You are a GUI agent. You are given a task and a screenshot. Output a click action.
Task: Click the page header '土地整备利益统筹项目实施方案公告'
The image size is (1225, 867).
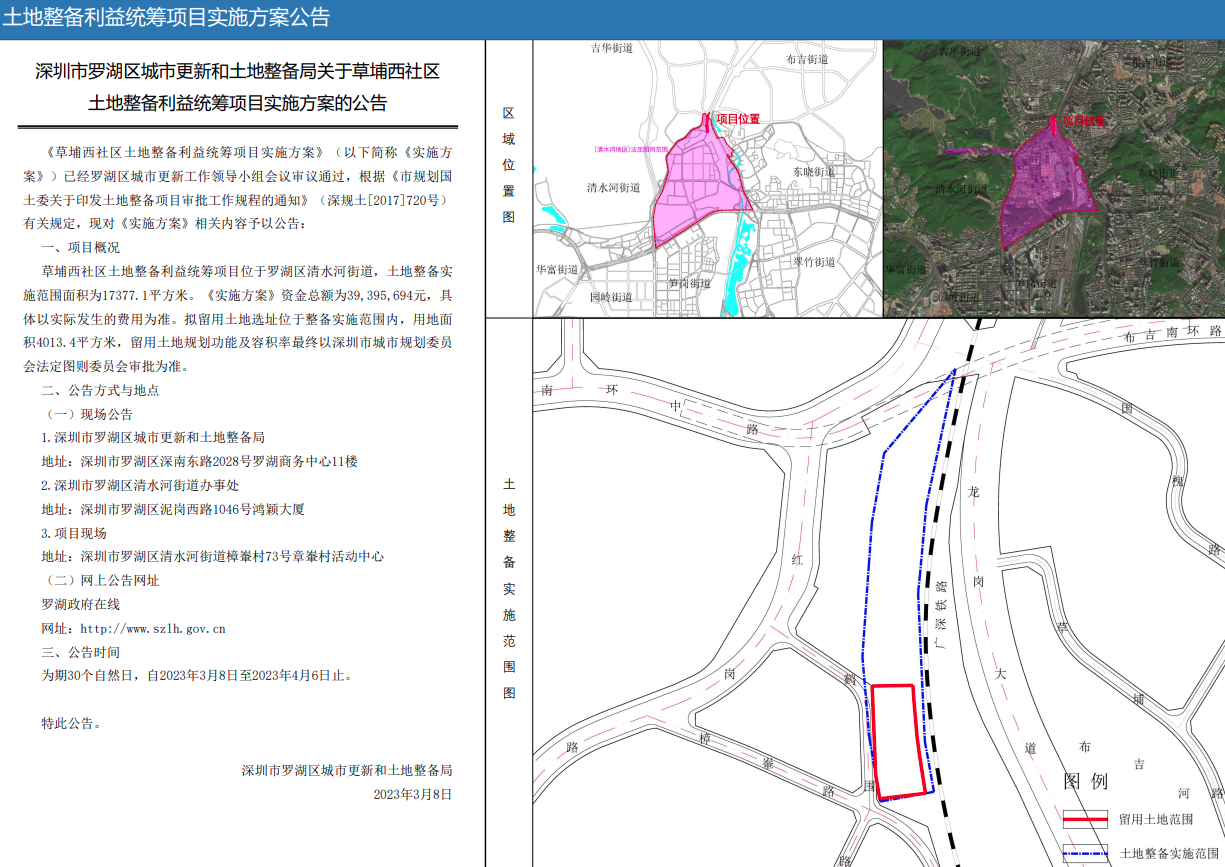[166, 17]
